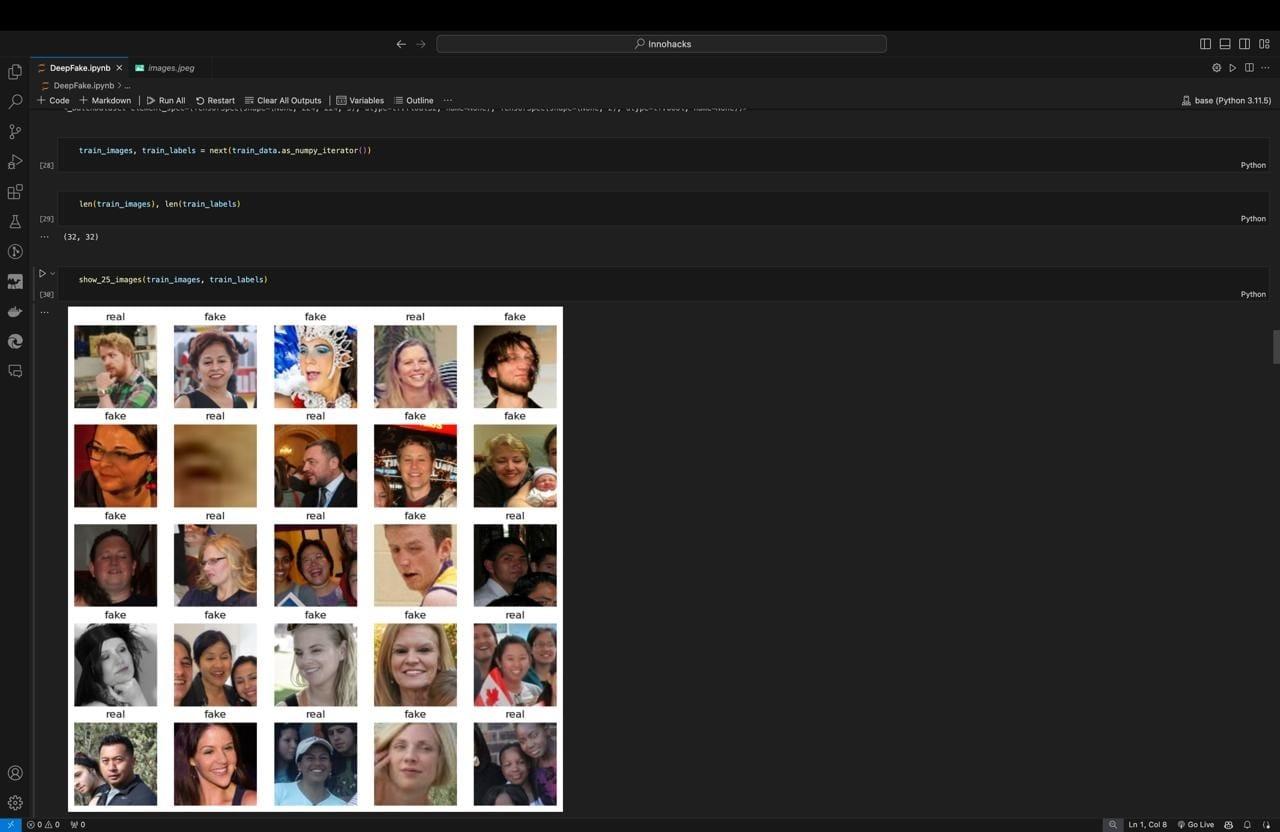The width and height of the screenshot is (1280, 832).
Task: Toggle the bottom panel layout icon
Action: pos(1225,44)
